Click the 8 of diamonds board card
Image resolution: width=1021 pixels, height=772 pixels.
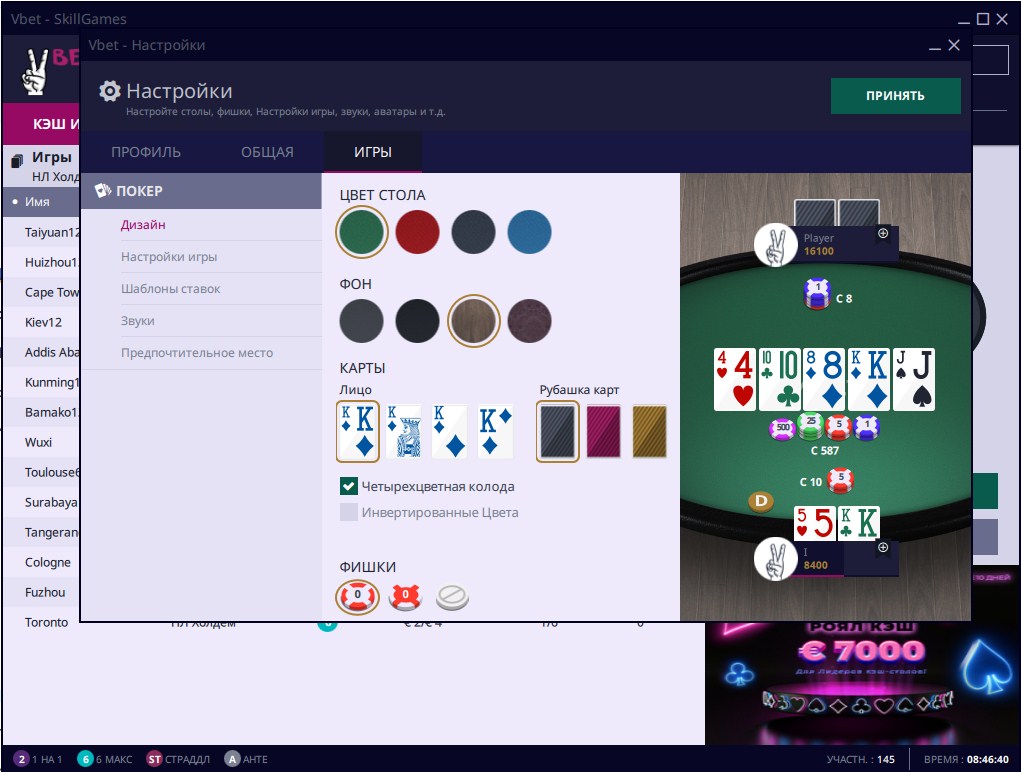pyautogui.click(x=824, y=379)
